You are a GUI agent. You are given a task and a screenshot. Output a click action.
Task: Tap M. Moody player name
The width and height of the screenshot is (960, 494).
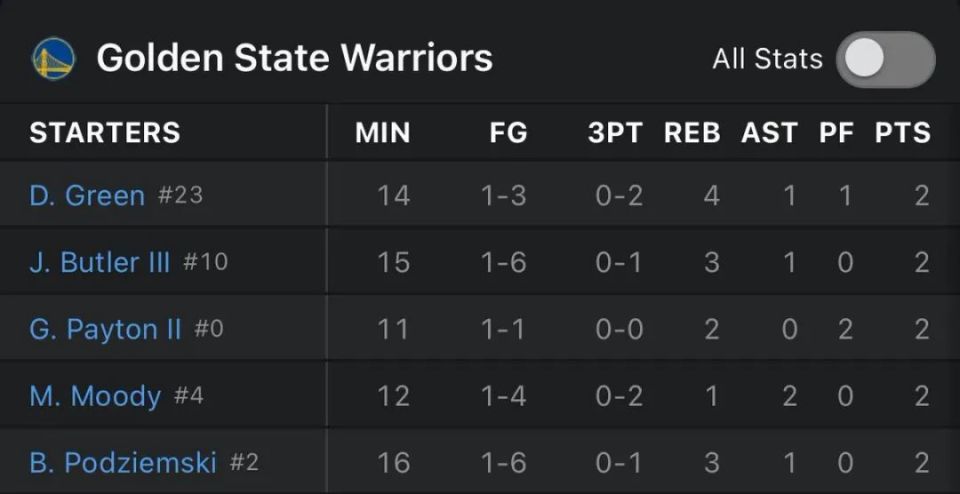(95, 396)
